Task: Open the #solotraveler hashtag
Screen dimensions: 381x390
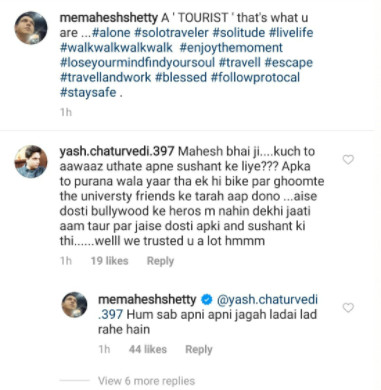Action: (x=171, y=33)
